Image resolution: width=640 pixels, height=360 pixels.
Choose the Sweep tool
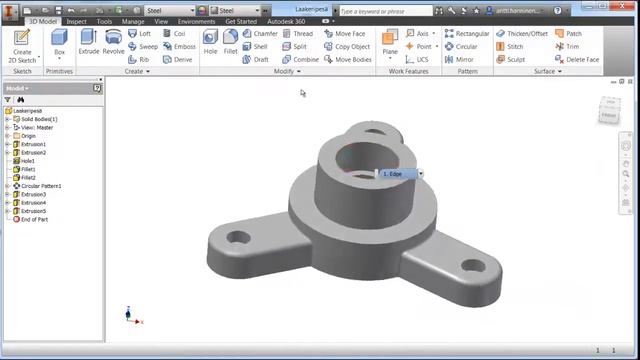tap(143, 47)
